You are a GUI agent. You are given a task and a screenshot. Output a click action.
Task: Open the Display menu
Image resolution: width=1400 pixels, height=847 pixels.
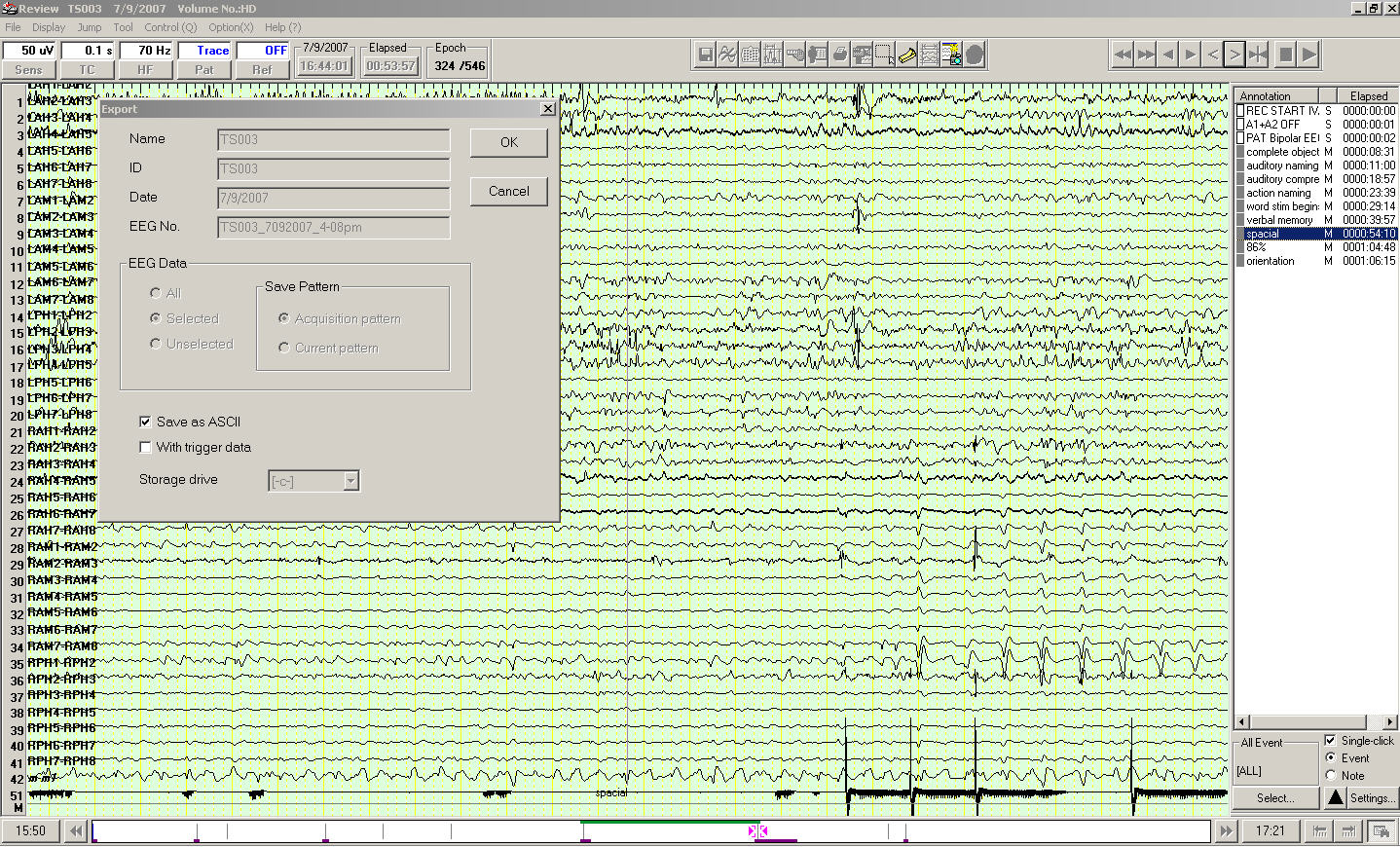pos(49,27)
